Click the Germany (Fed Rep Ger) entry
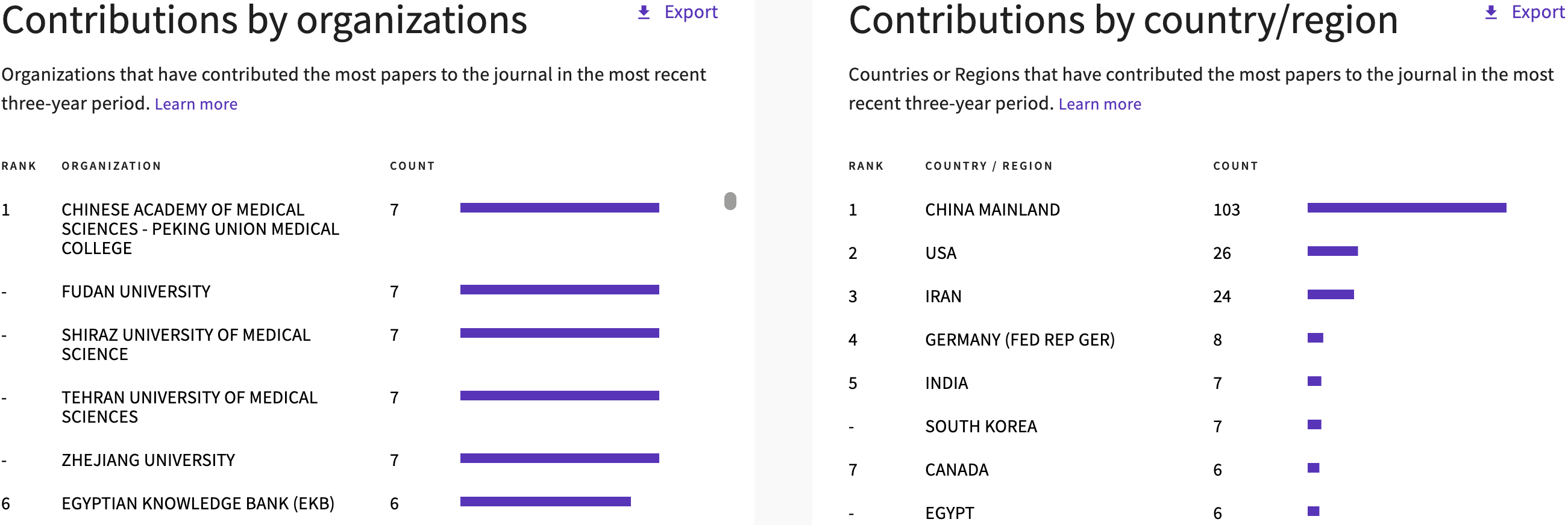1568x525 pixels. (1020, 340)
